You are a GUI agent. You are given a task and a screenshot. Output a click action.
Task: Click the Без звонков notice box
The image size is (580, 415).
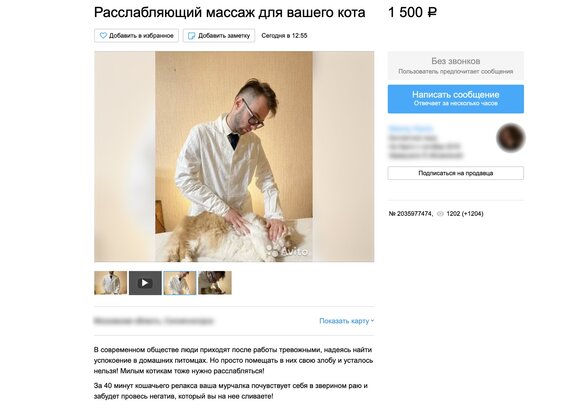tap(455, 65)
